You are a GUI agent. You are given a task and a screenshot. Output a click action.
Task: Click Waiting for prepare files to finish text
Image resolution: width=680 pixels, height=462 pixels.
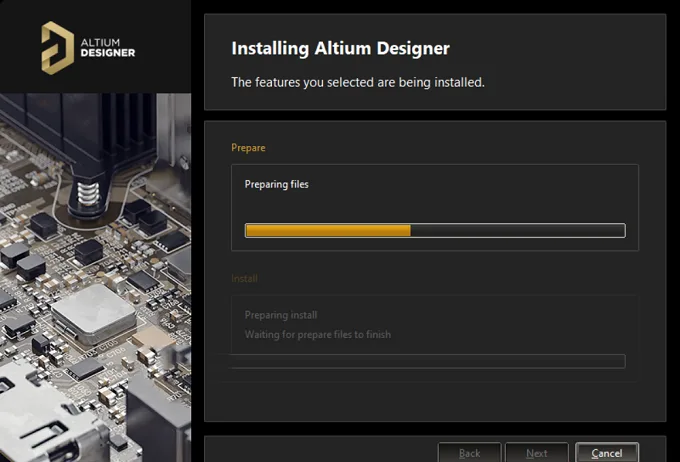coord(318,334)
